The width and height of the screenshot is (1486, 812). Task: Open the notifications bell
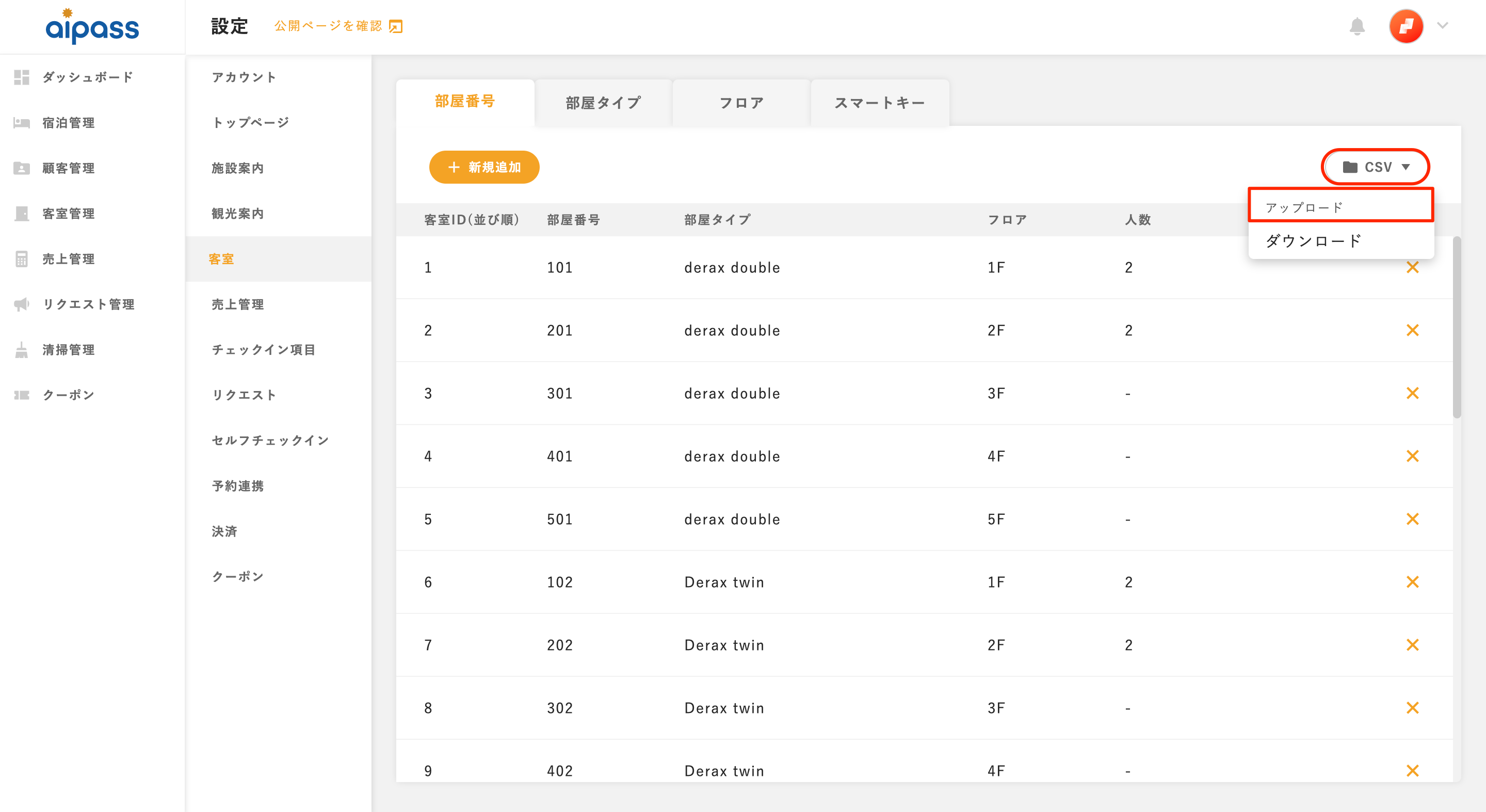tap(1357, 26)
